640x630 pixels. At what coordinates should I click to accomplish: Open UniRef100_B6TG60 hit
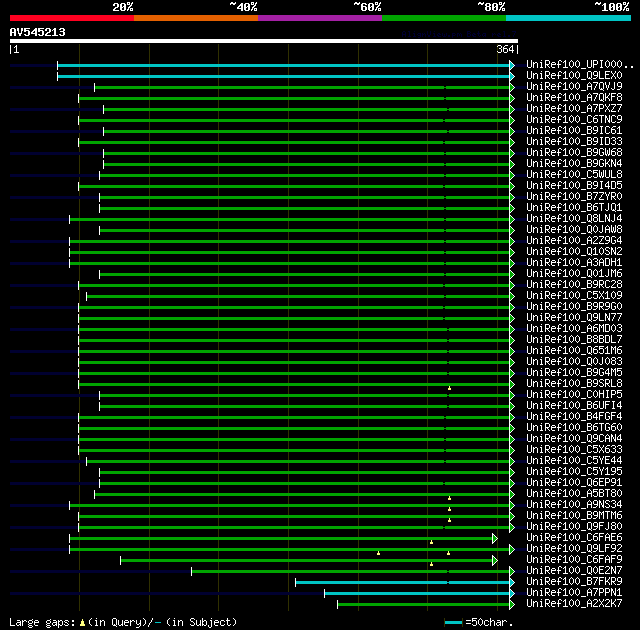[574, 428]
